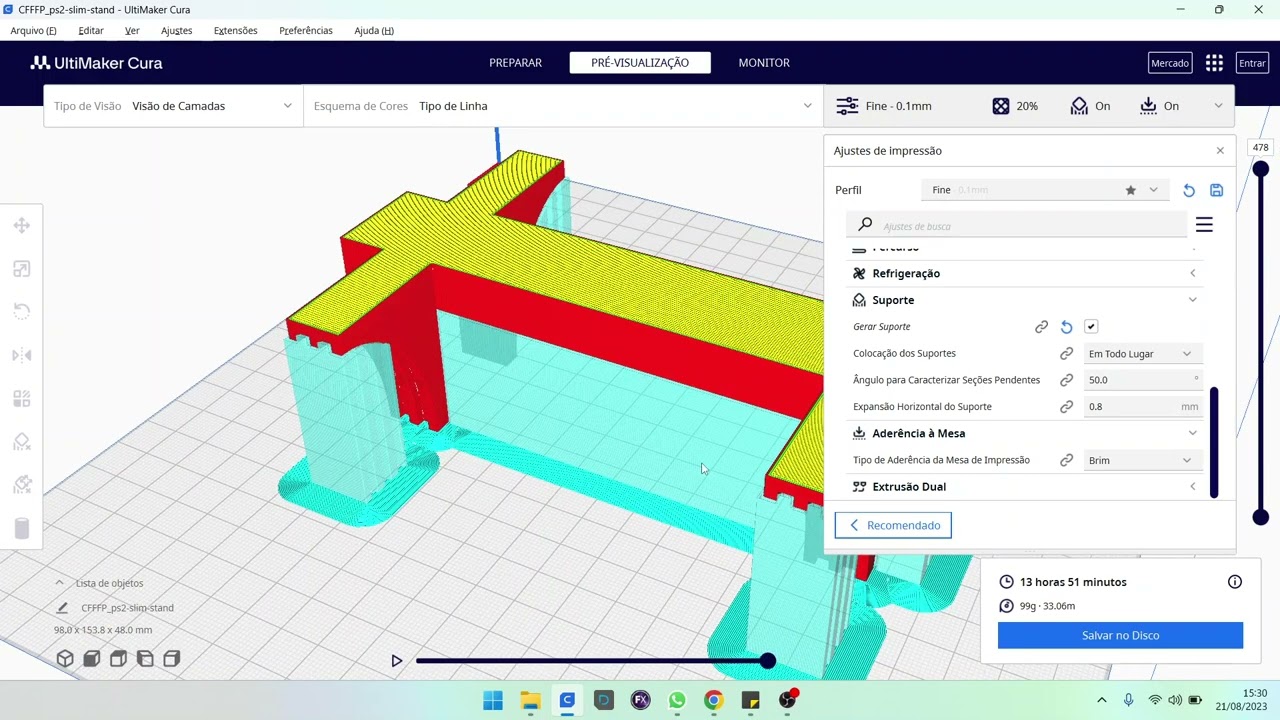This screenshot has height=720, width=1280.
Task: Click the link icon for Gerar Suporte
Action: click(1041, 327)
